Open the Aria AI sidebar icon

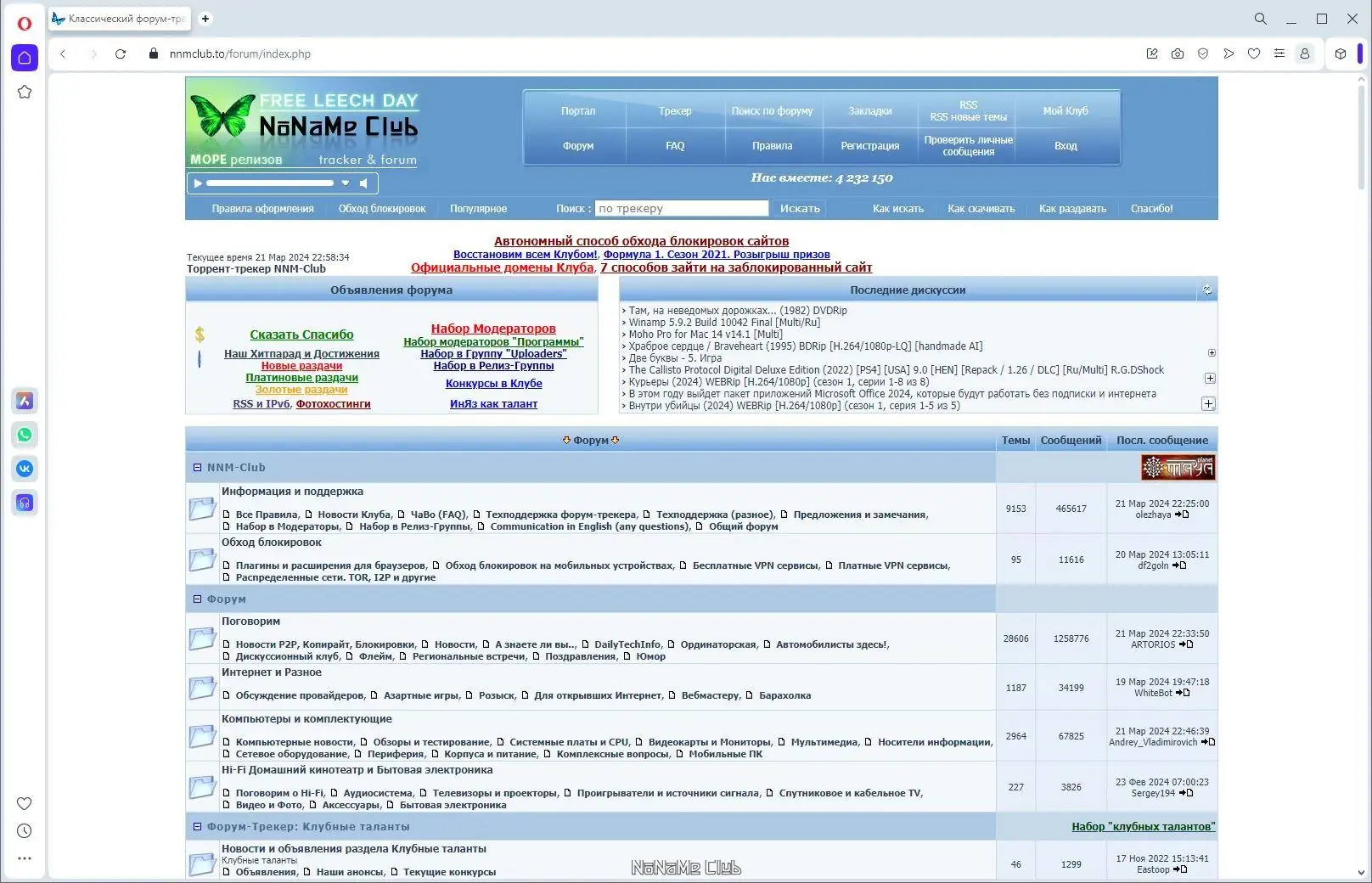(x=24, y=401)
